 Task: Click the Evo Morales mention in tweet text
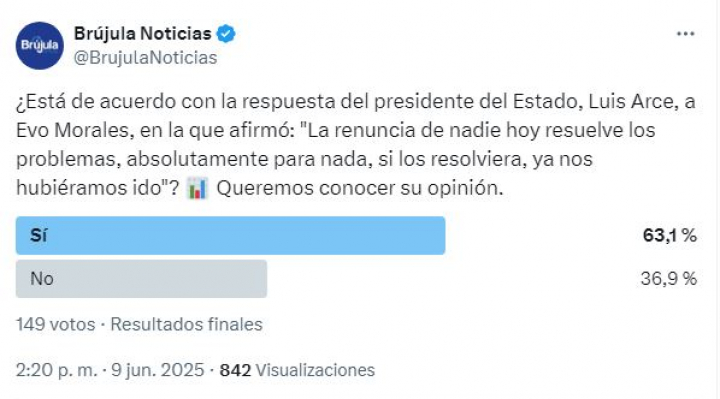pyautogui.click(x=74, y=130)
